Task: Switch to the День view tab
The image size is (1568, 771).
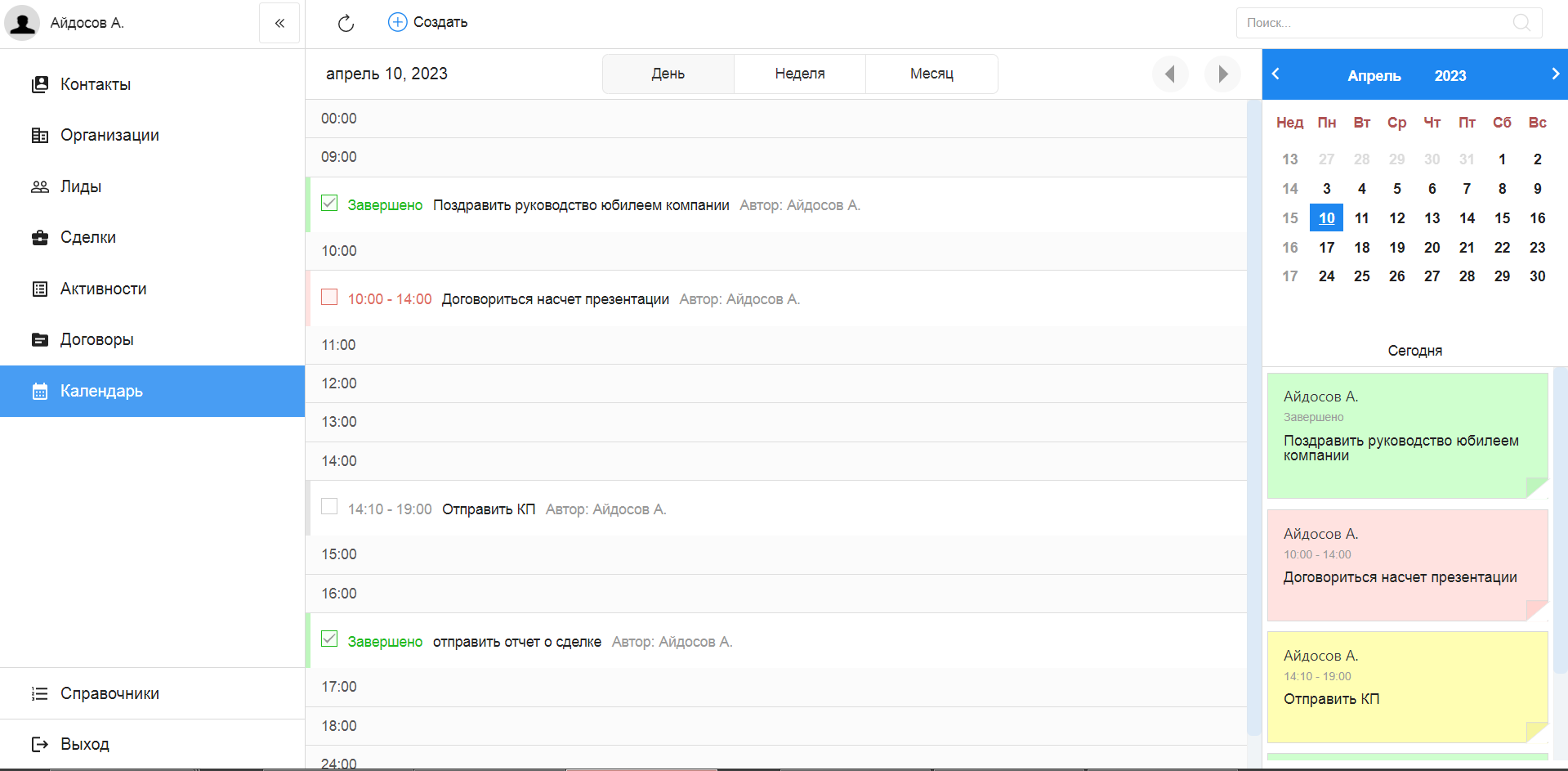Action: 668,74
